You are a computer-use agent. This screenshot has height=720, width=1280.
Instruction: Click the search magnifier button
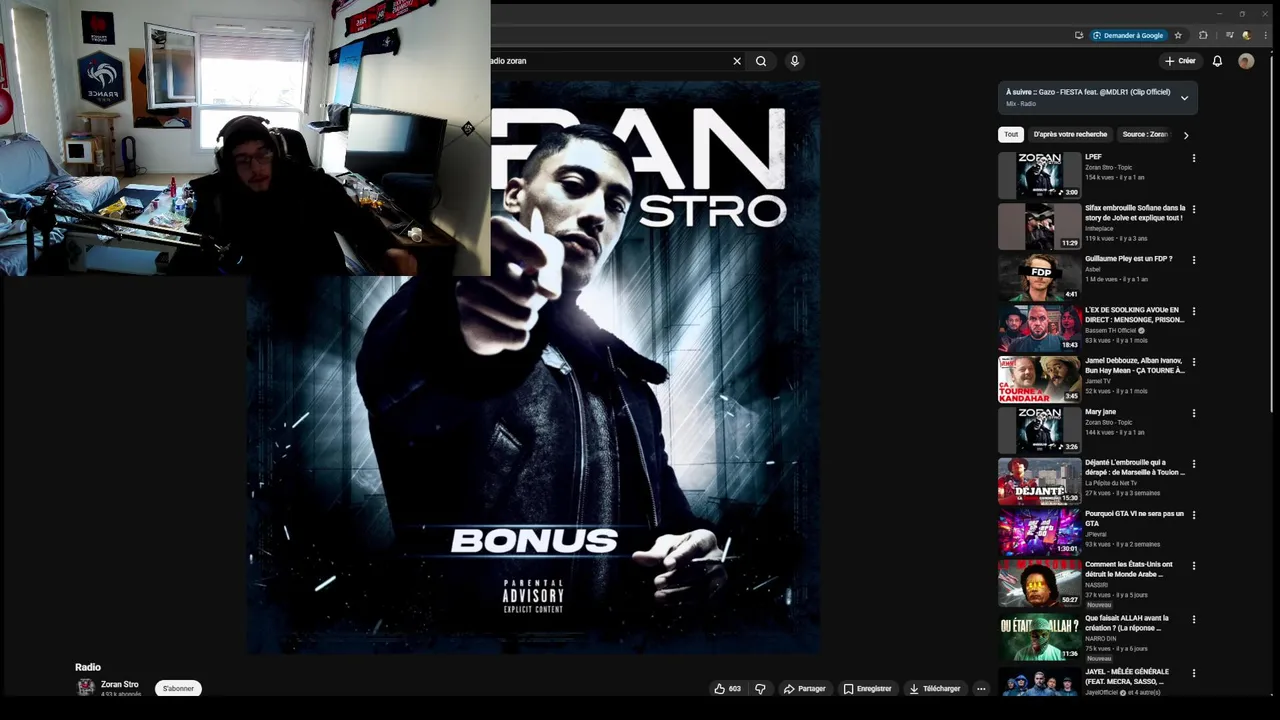pos(761,61)
